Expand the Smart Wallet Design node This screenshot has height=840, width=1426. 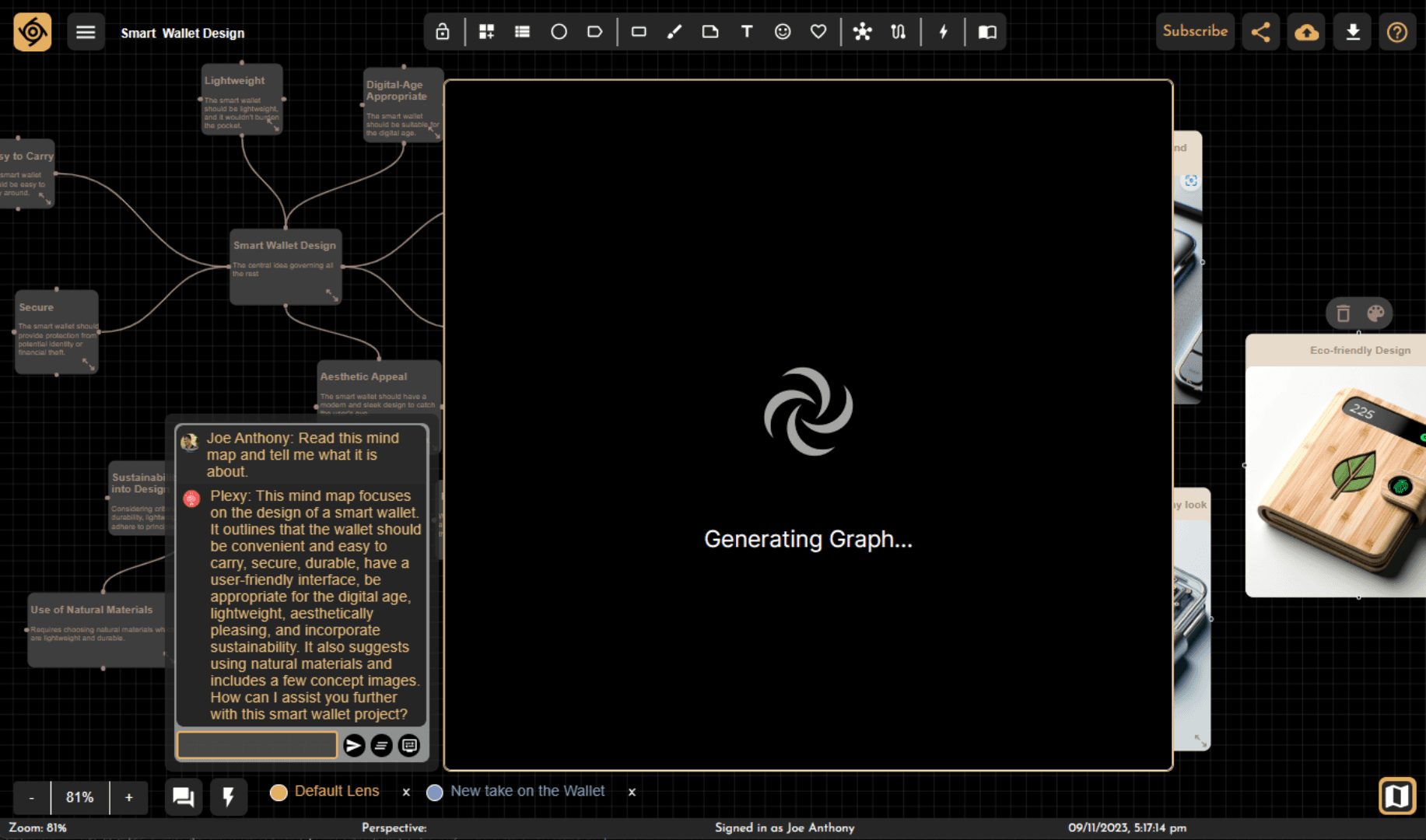point(332,295)
